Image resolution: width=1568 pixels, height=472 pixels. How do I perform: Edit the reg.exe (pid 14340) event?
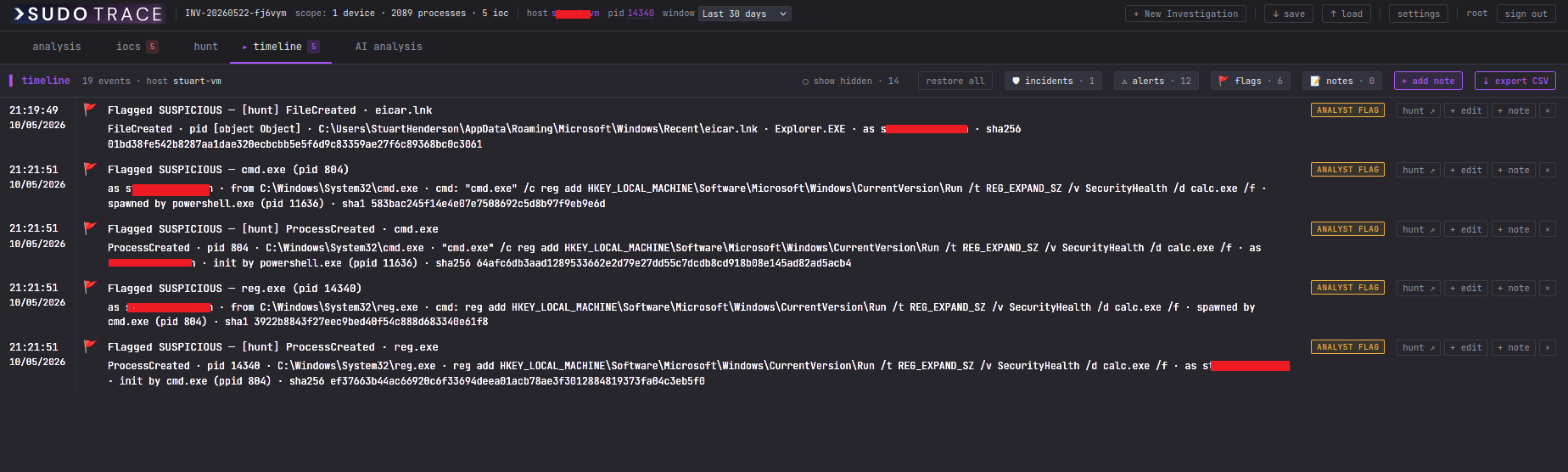coord(1466,288)
